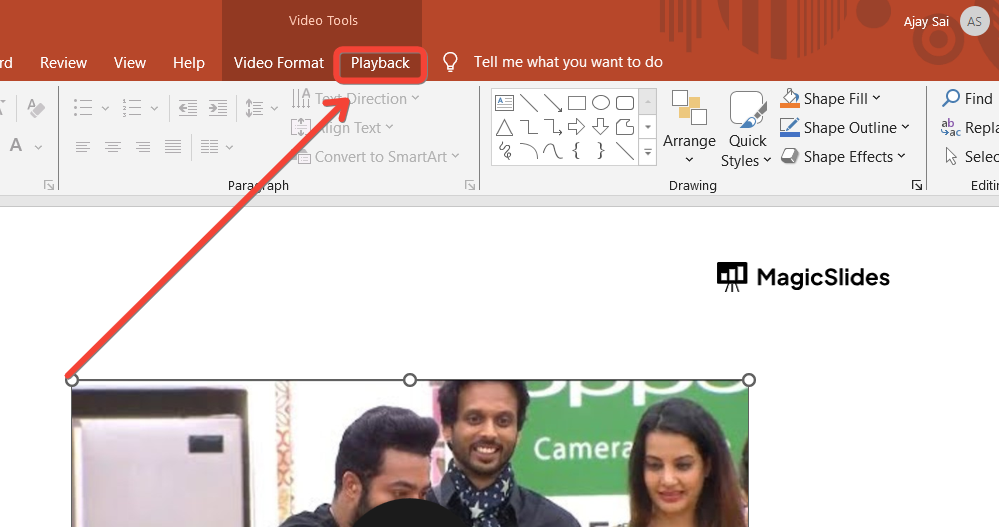
Task: Click the Find magnifier icon
Action: [x=951, y=98]
